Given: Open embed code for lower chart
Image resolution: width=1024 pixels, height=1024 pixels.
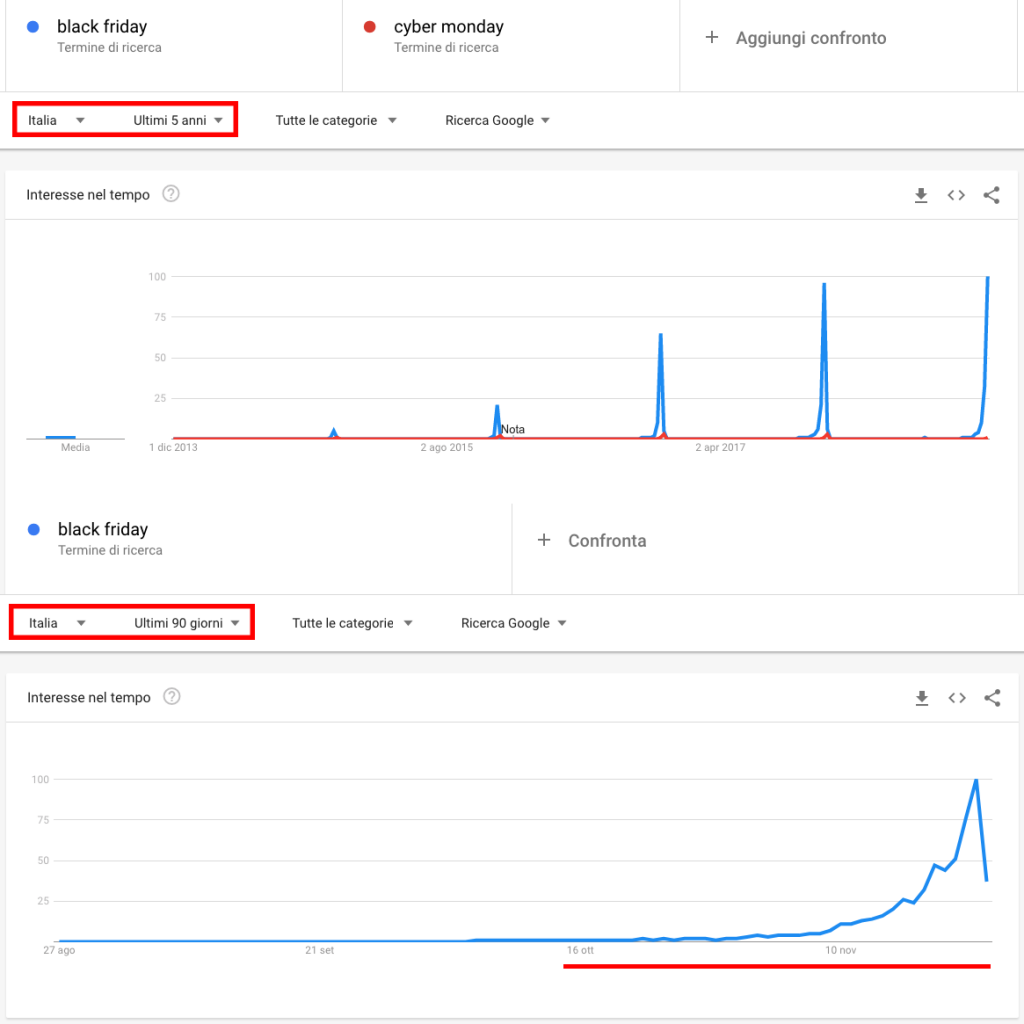Looking at the screenshot, I should [x=957, y=698].
